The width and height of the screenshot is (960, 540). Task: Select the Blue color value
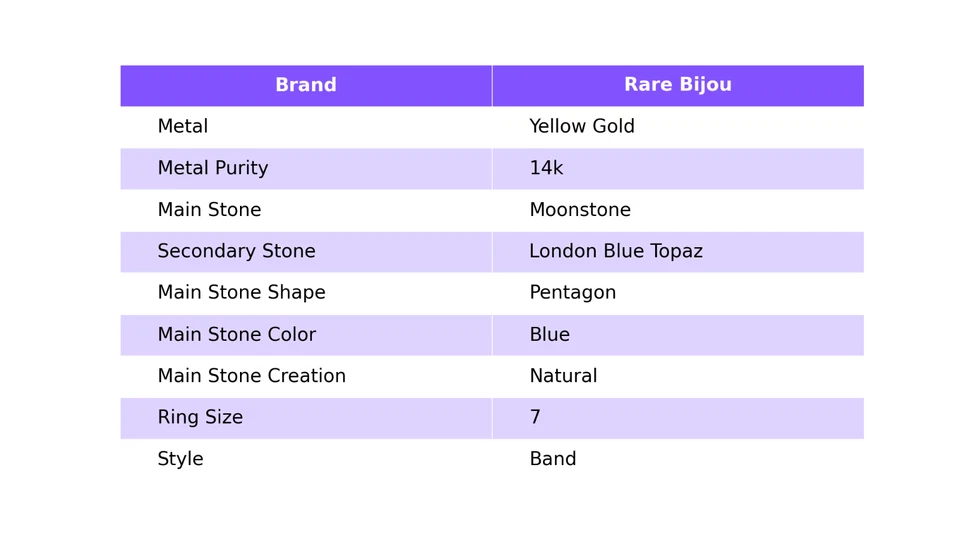550,334
